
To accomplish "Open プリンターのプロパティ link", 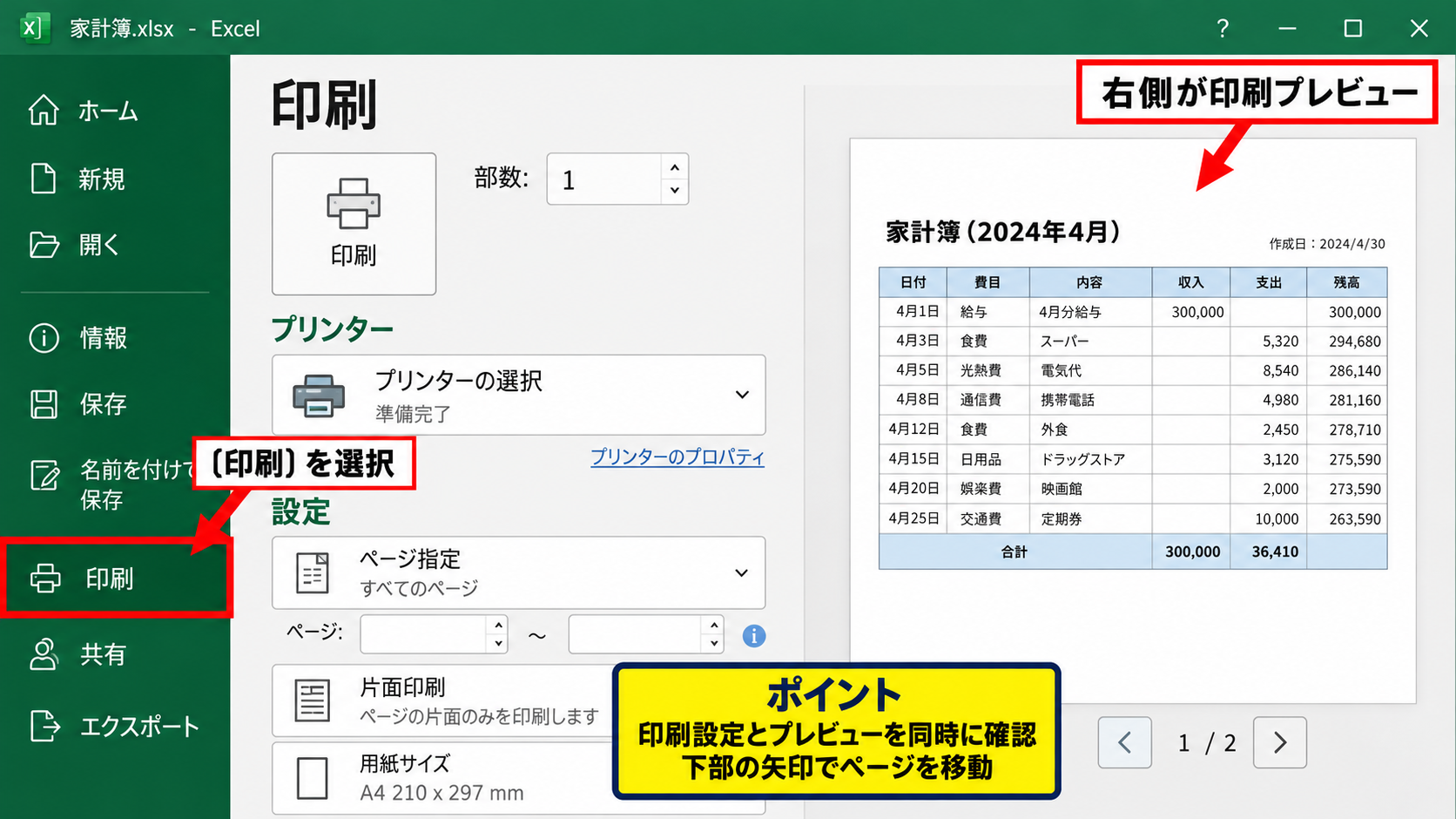I will [677, 457].
